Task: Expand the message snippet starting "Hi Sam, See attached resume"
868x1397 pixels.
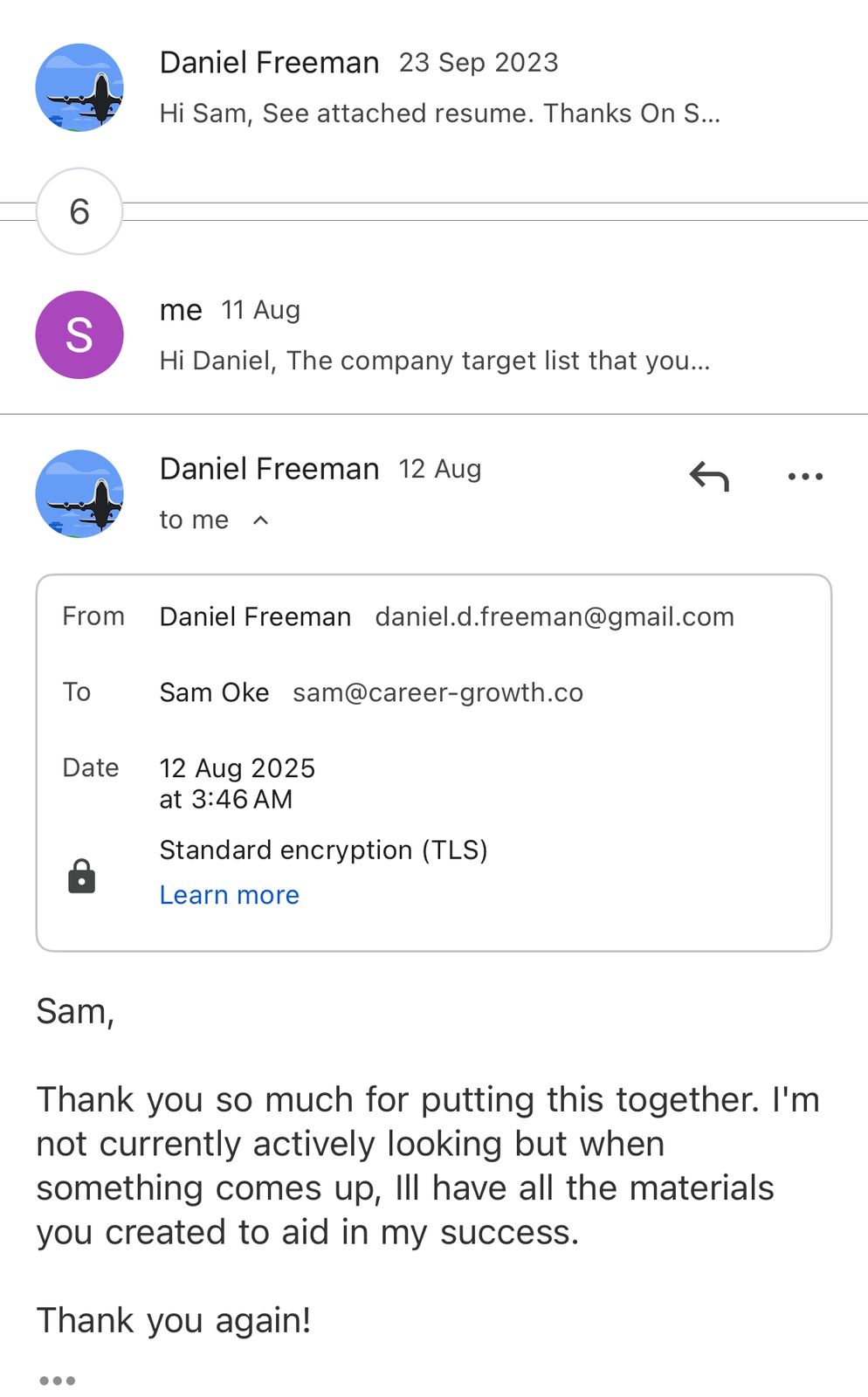Action: tap(439, 114)
